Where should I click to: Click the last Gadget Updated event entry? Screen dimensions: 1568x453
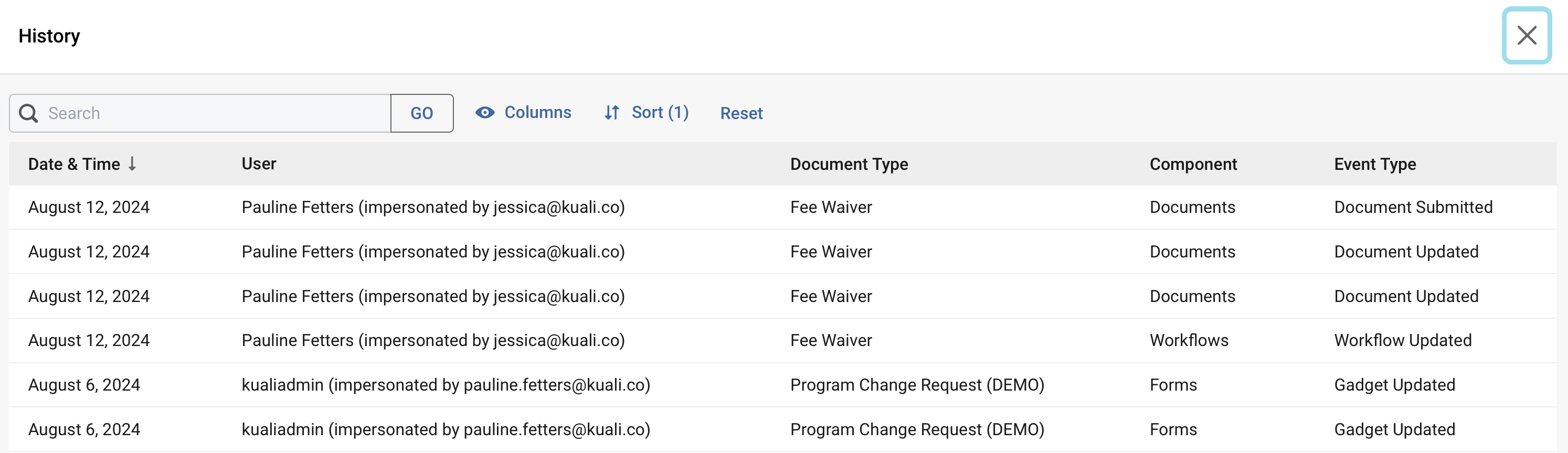1394,429
